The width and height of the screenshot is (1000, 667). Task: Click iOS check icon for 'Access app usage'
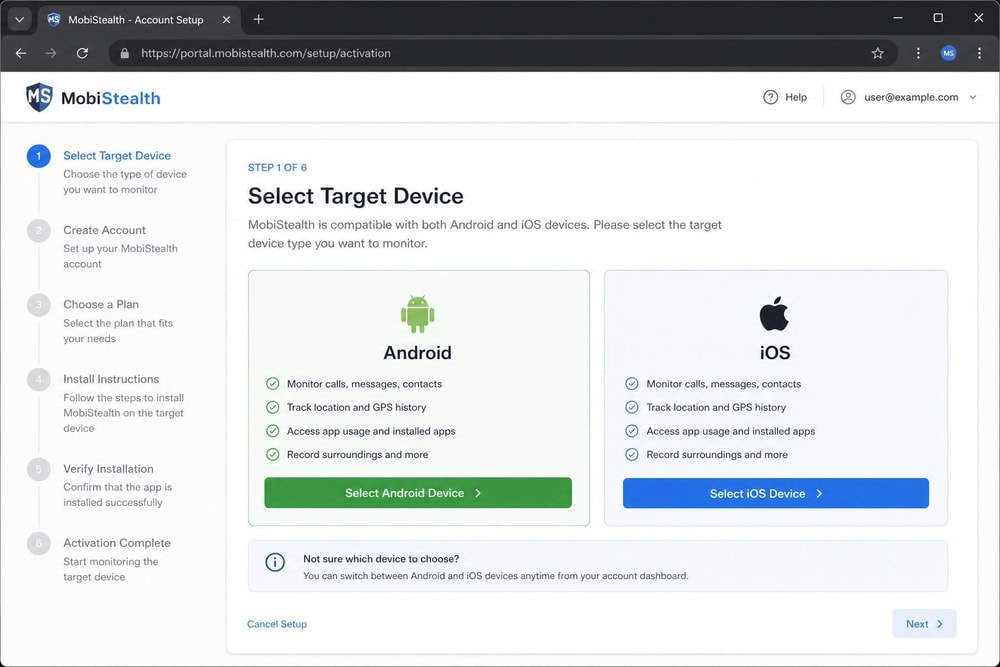(x=631, y=431)
